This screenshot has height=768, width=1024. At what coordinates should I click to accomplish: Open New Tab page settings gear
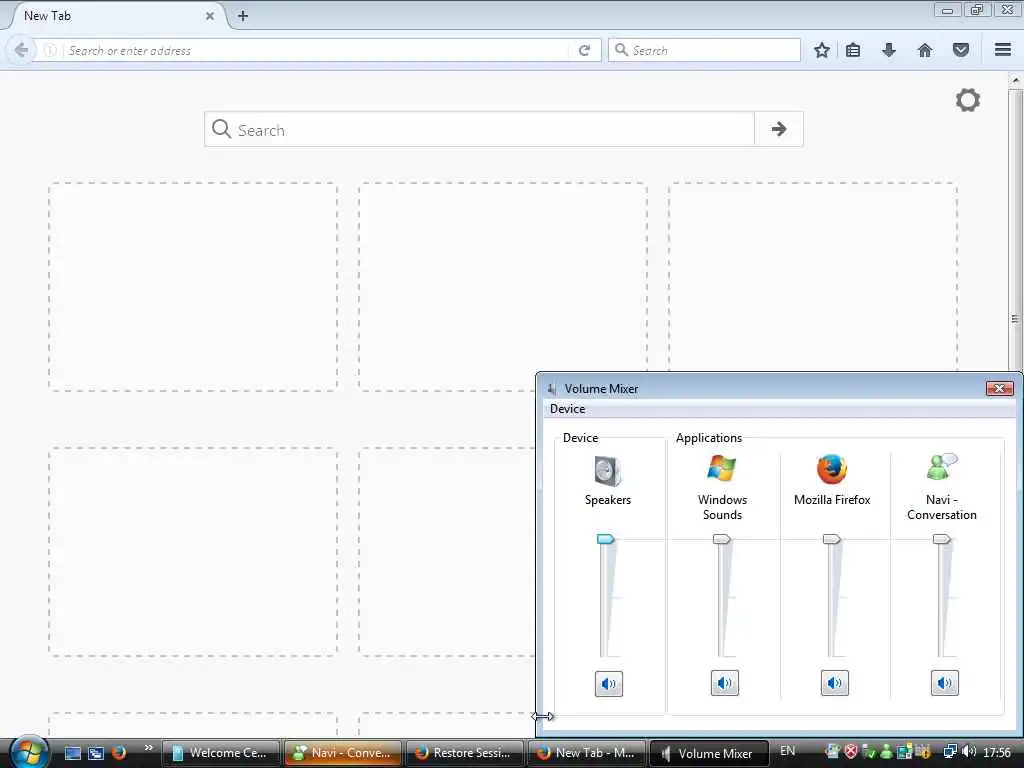[968, 100]
